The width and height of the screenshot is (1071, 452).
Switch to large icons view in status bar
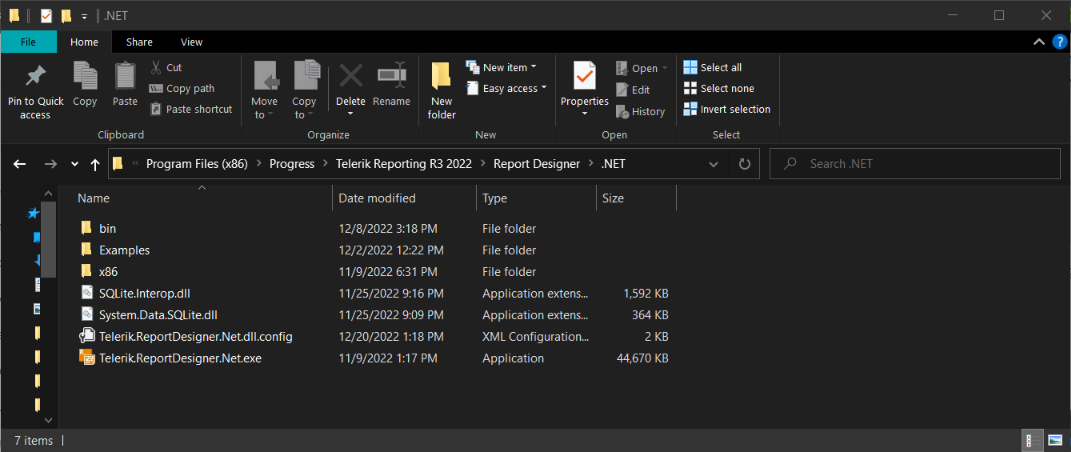coord(1055,440)
